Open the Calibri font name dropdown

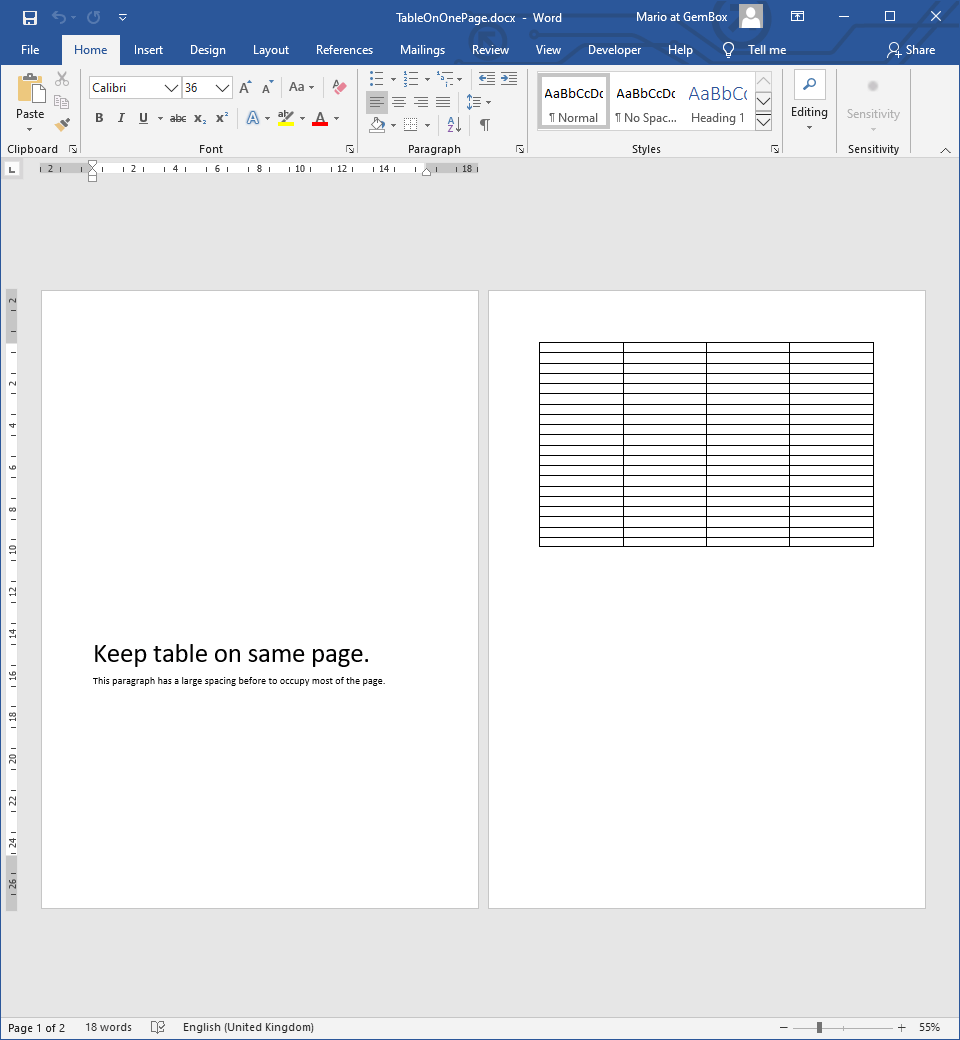(x=171, y=88)
